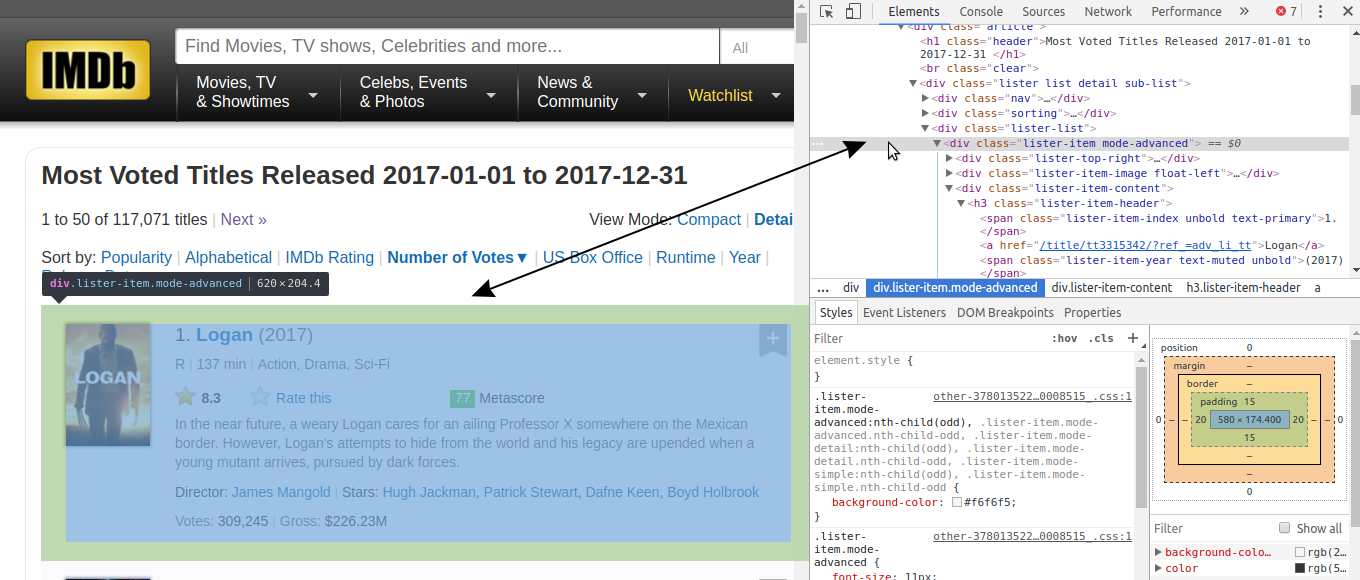Viewport: 1360px width, 580px height.
Task: Click the #f6f6f5 background-color swatch
Action: [957, 502]
